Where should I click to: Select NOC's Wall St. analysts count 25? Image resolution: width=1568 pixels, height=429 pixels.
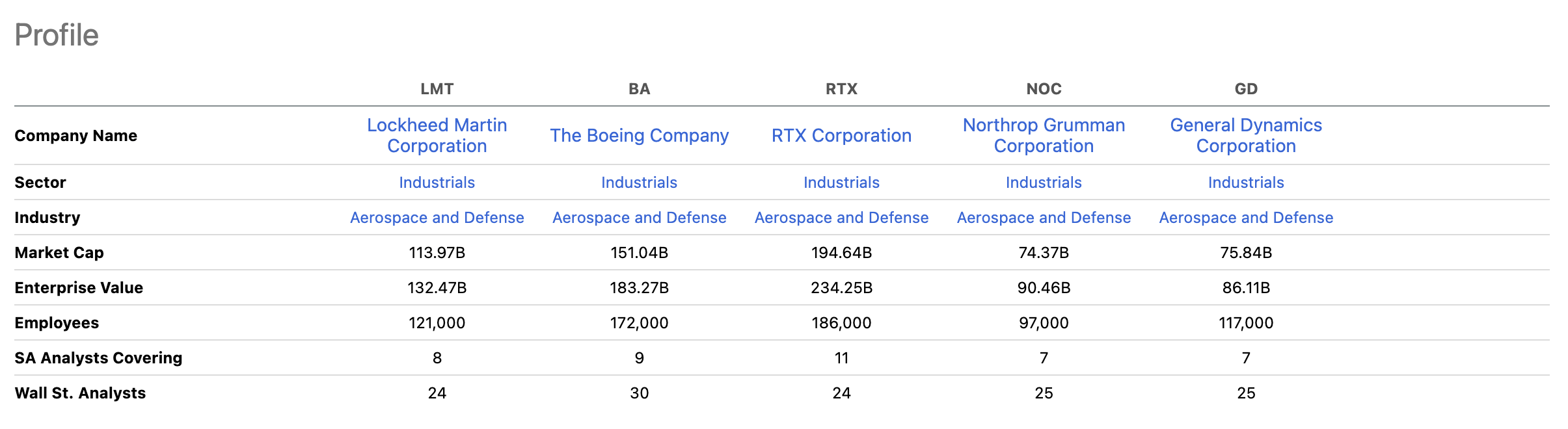click(x=1044, y=393)
